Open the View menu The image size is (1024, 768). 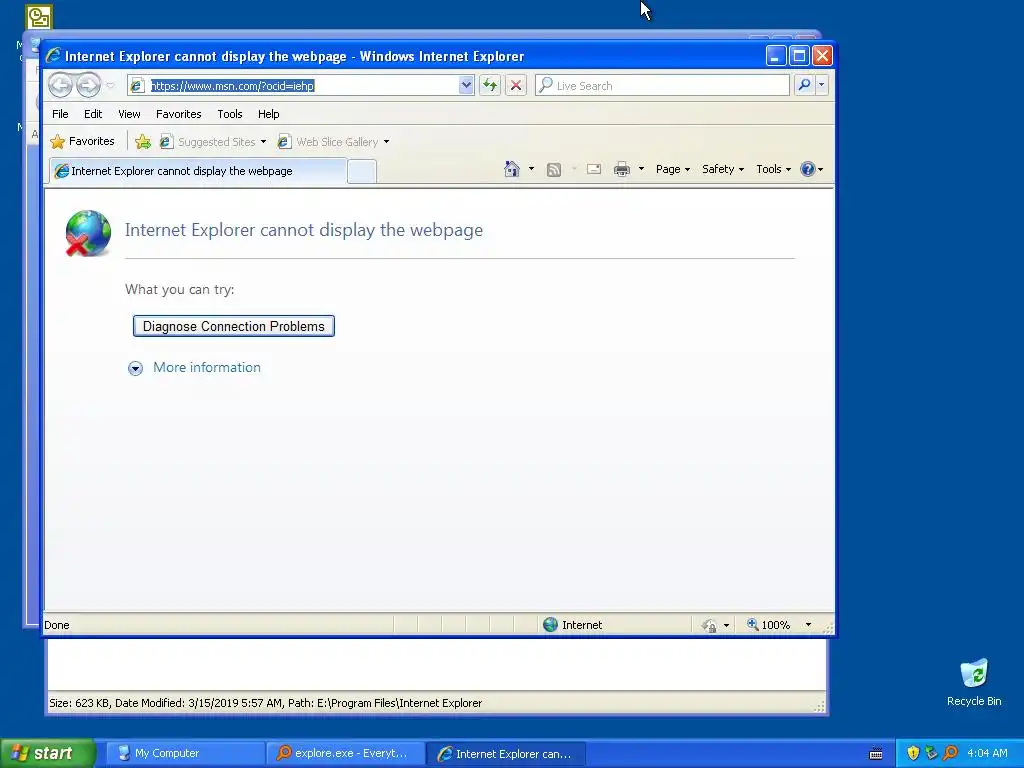pos(129,114)
